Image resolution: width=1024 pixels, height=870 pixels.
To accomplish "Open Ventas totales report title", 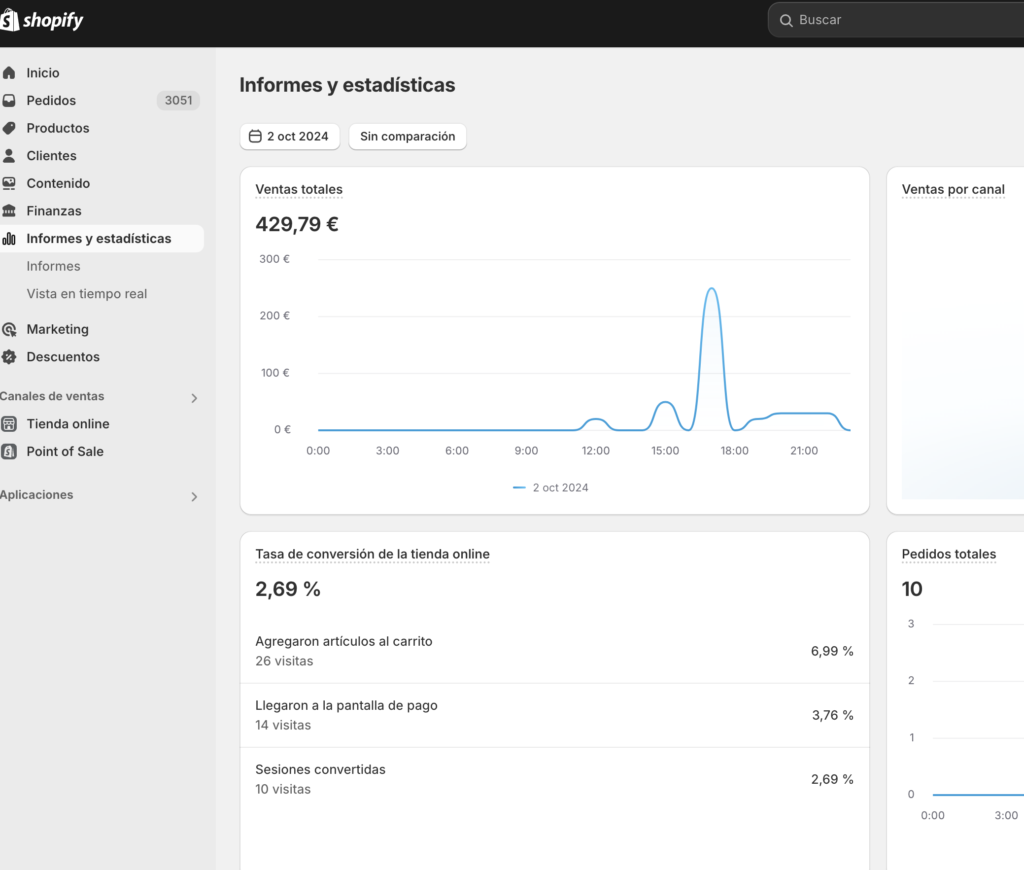I will 299,189.
